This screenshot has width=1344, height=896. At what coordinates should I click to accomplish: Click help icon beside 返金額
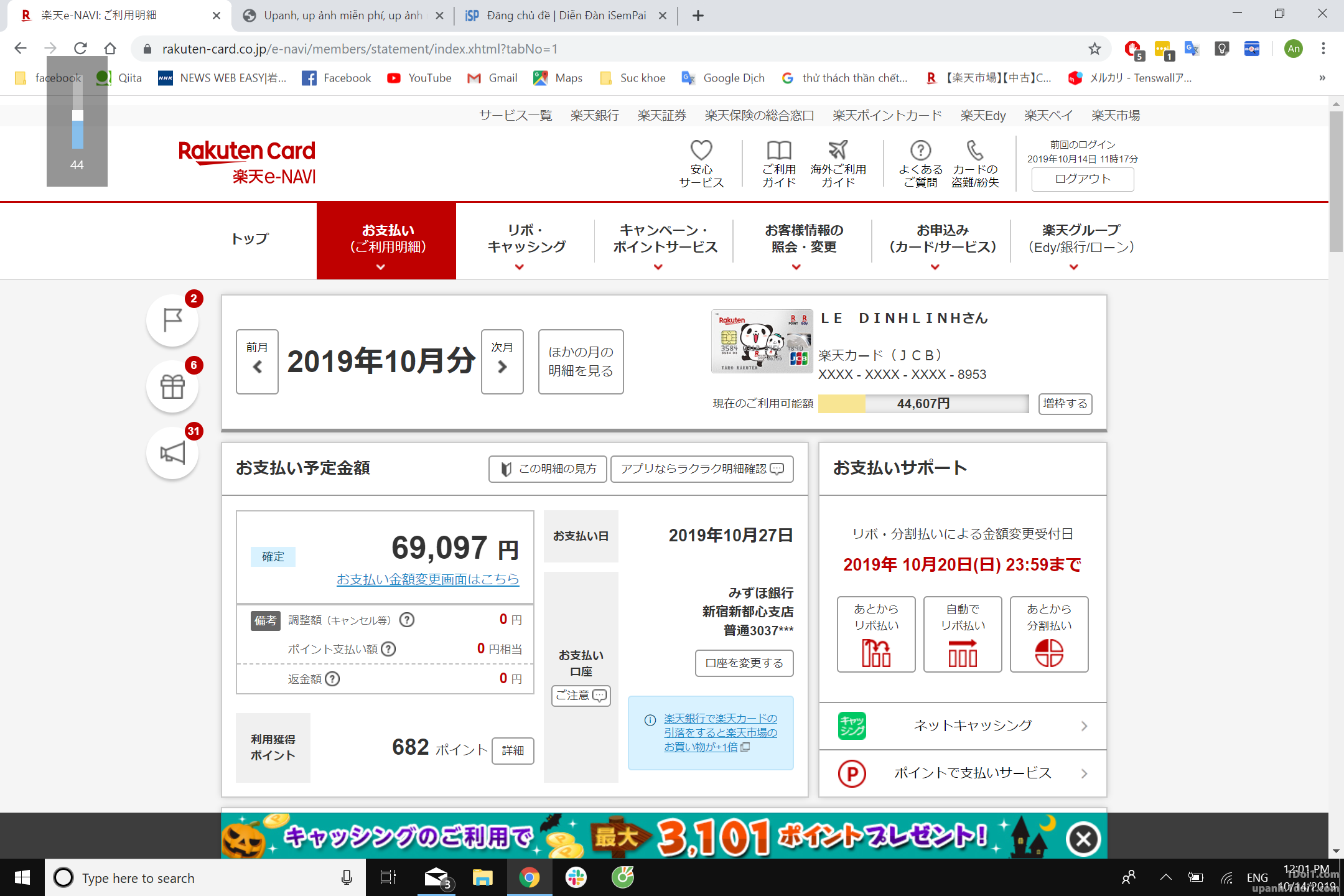tap(332, 679)
